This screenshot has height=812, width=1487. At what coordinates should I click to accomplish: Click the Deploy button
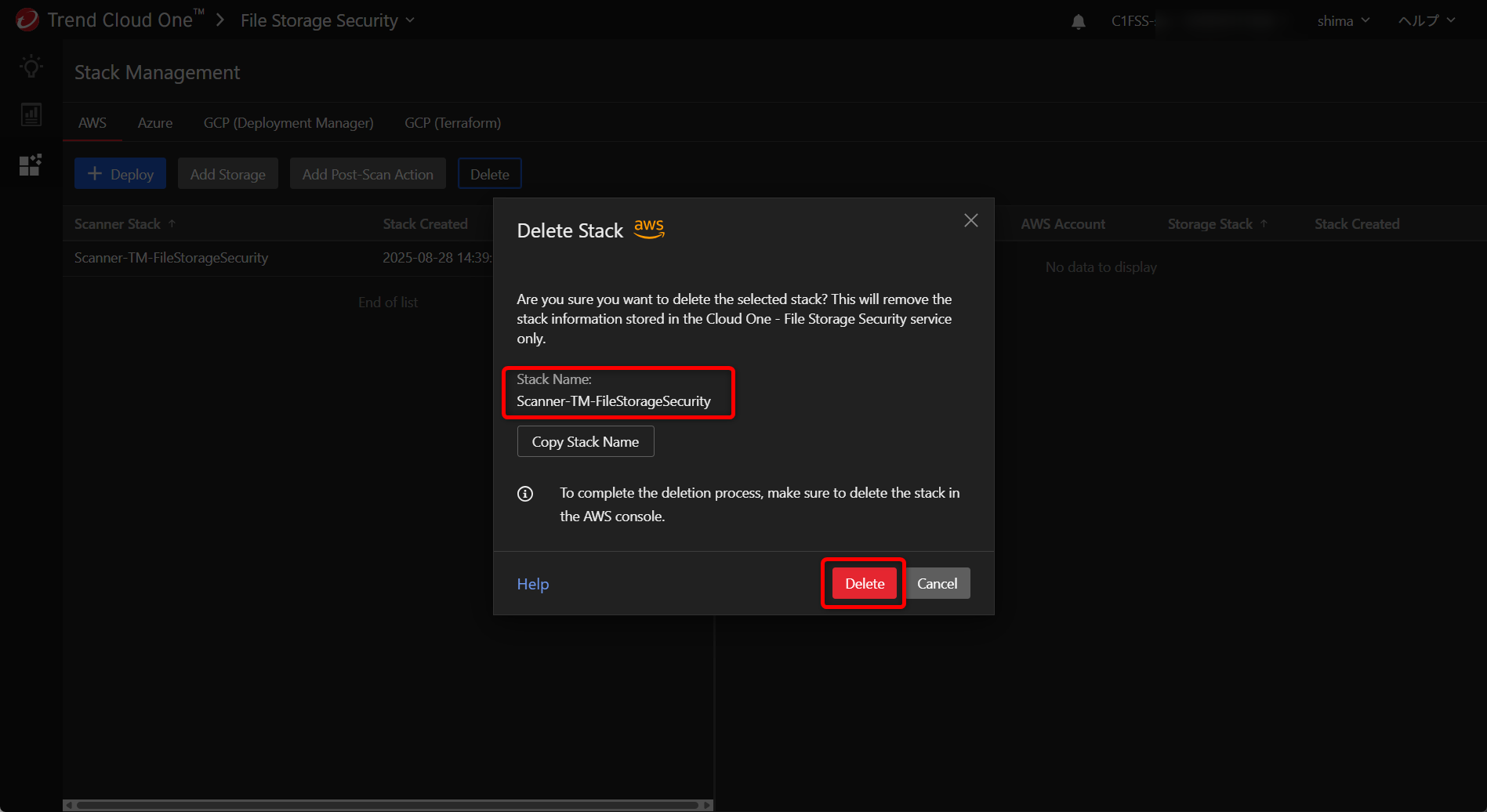(120, 174)
